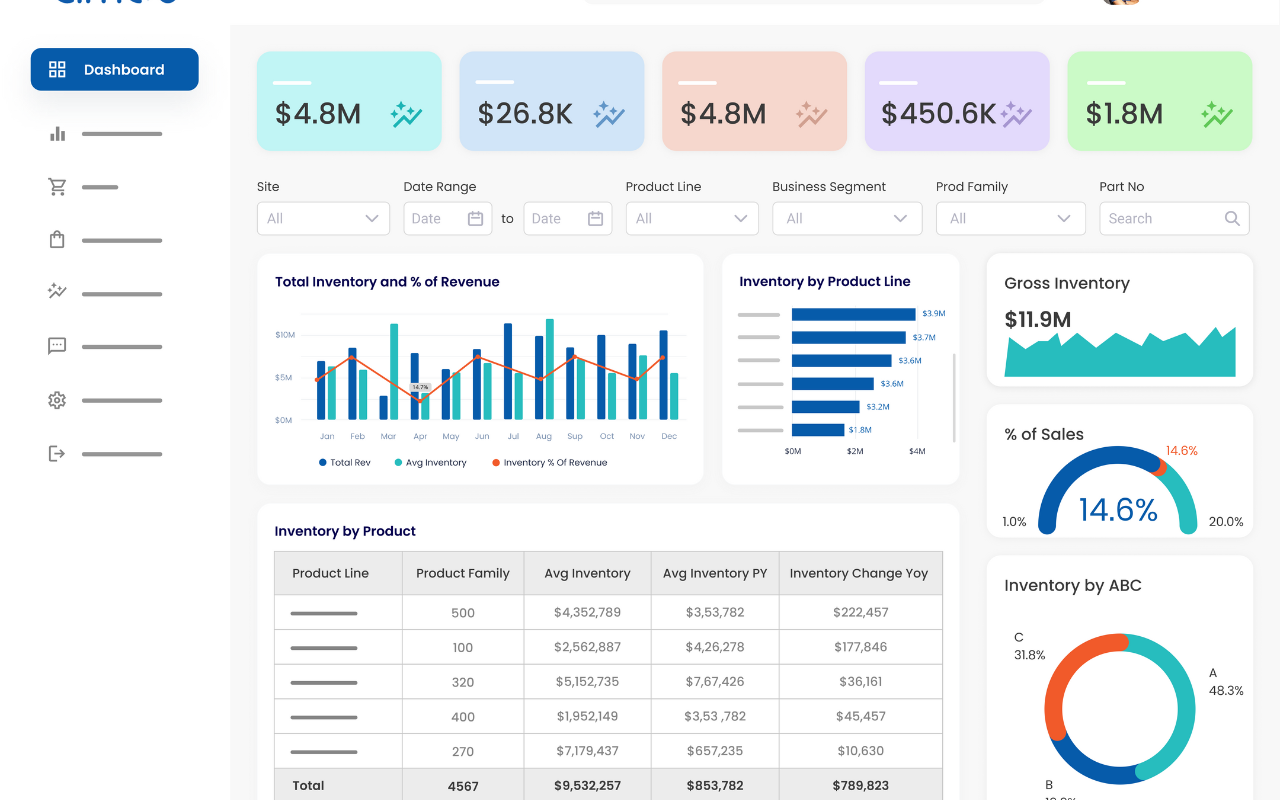The width and height of the screenshot is (1280, 800).
Task: Expand the Product Line dropdown
Action: coord(692,218)
